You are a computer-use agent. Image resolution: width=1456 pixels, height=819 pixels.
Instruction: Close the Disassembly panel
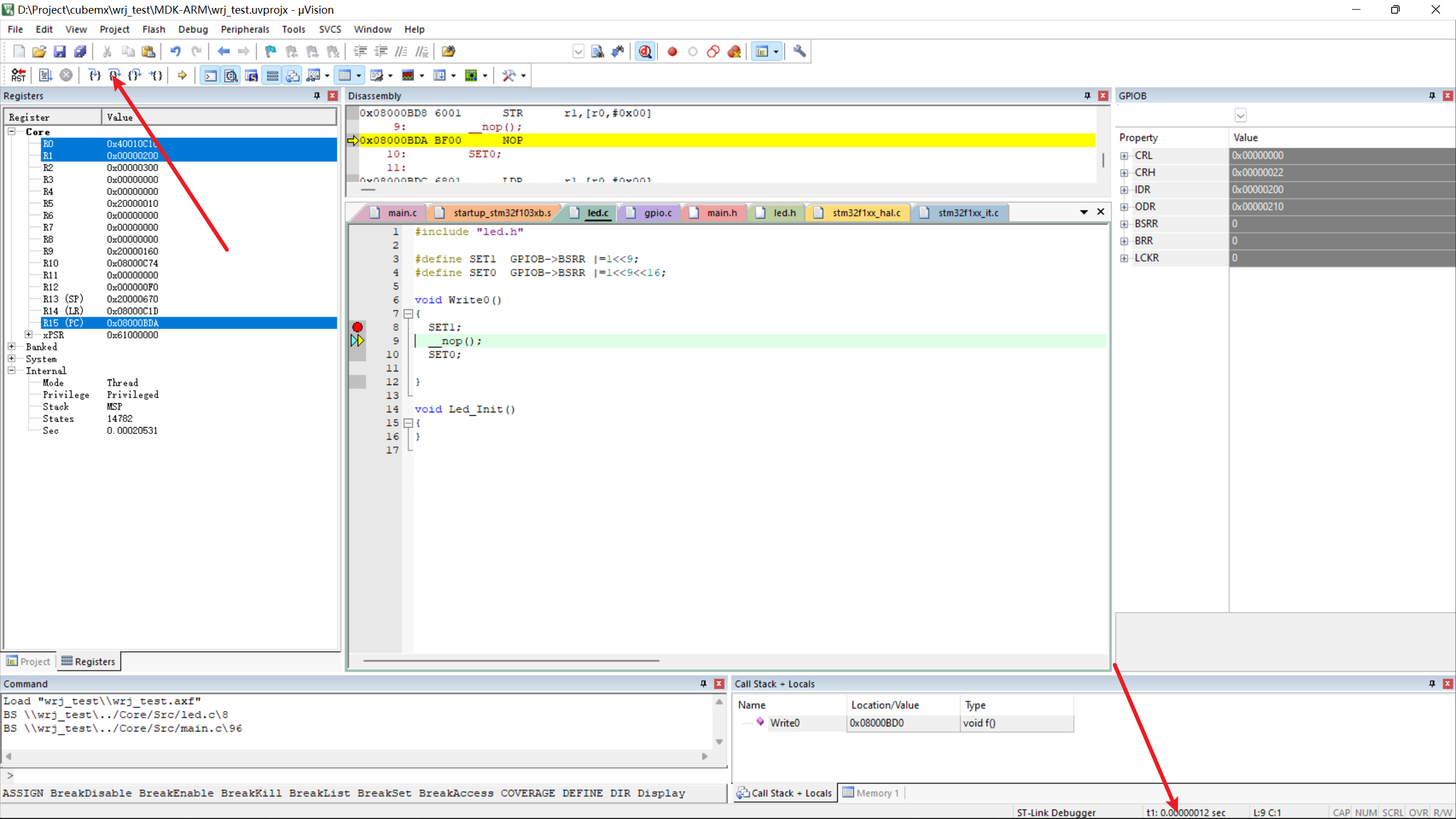pos(1103,96)
